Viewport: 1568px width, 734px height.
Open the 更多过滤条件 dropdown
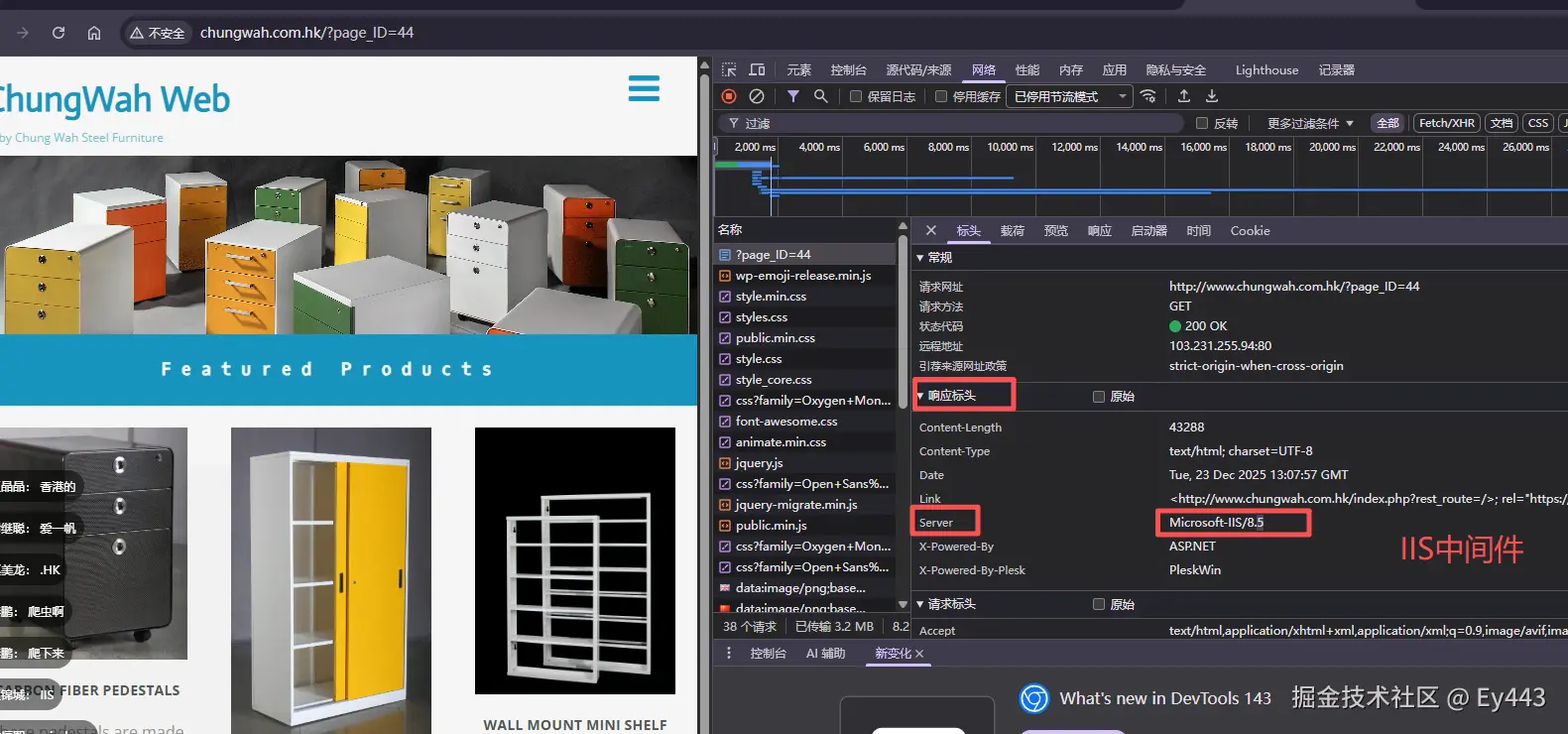[1310, 123]
